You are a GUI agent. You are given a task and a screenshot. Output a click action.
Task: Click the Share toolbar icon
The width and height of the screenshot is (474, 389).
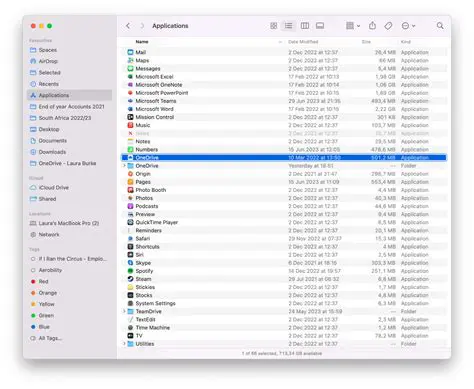[373, 26]
